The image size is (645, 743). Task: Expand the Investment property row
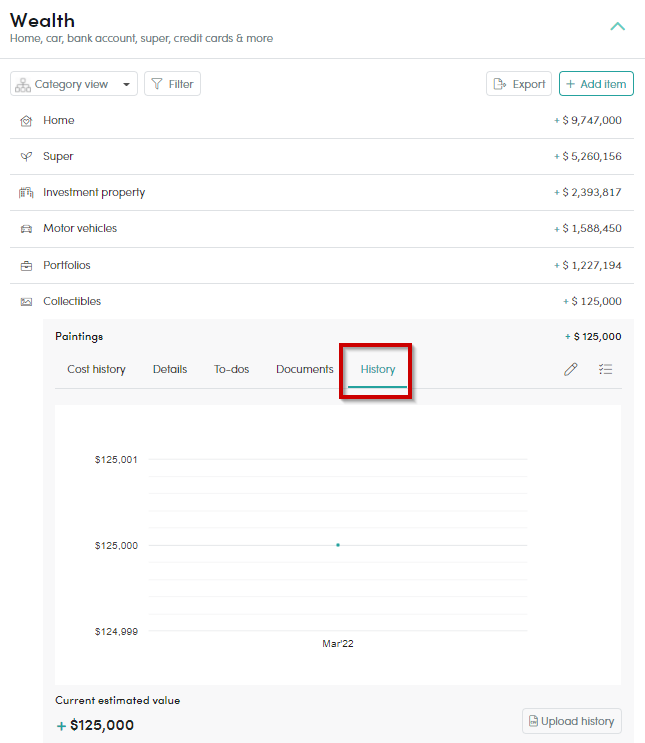coord(322,192)
